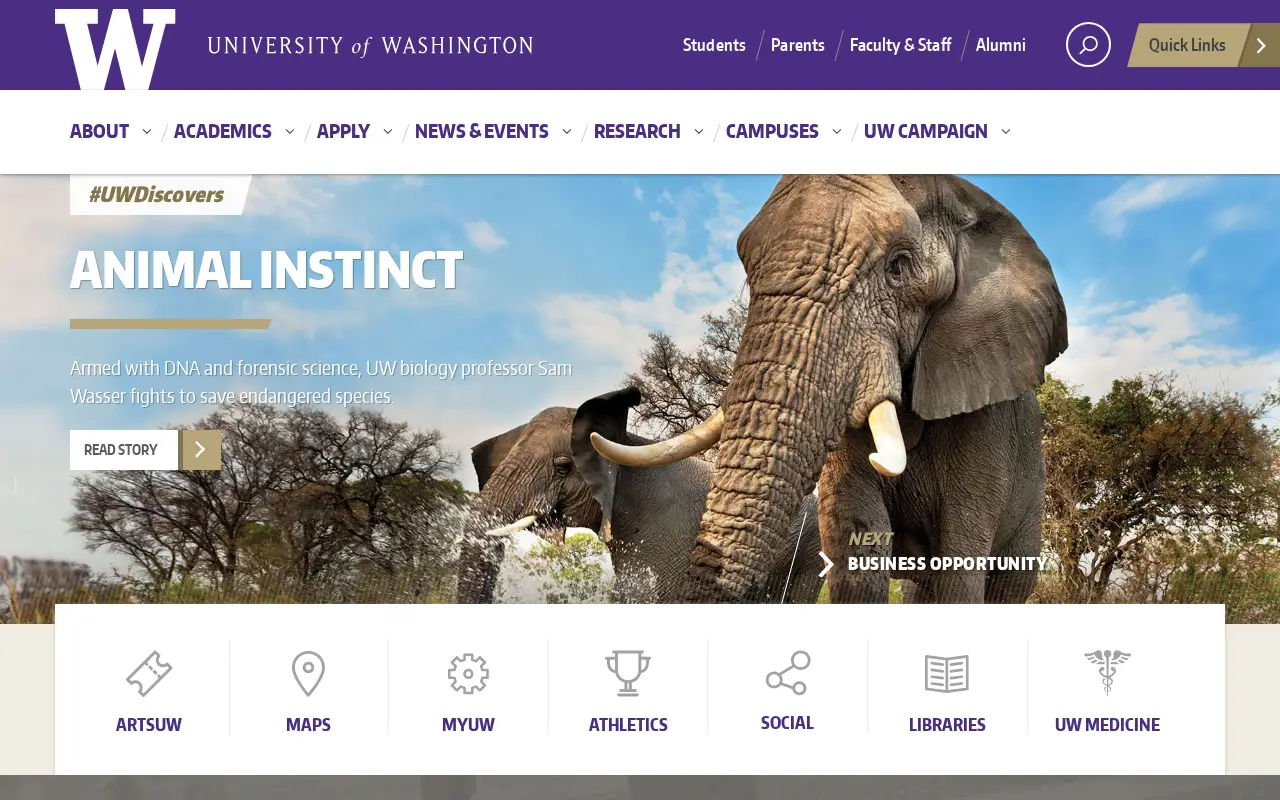Click the arrow beside Read Story

200,450
